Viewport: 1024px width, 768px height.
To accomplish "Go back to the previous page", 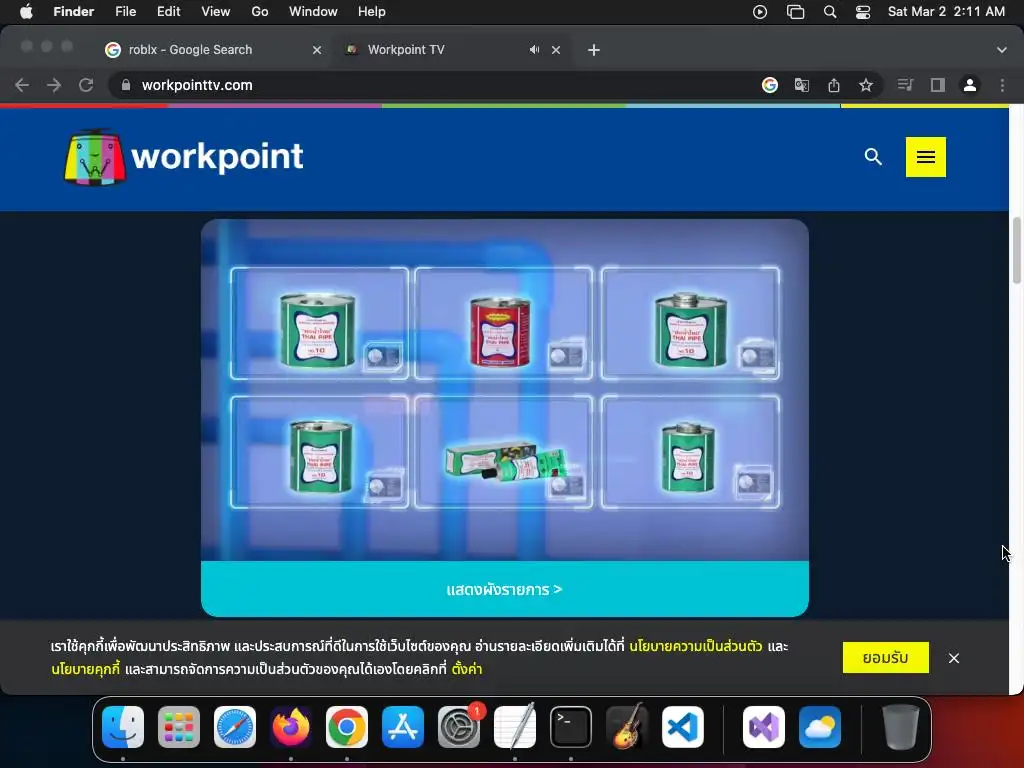I will point(22,85).
